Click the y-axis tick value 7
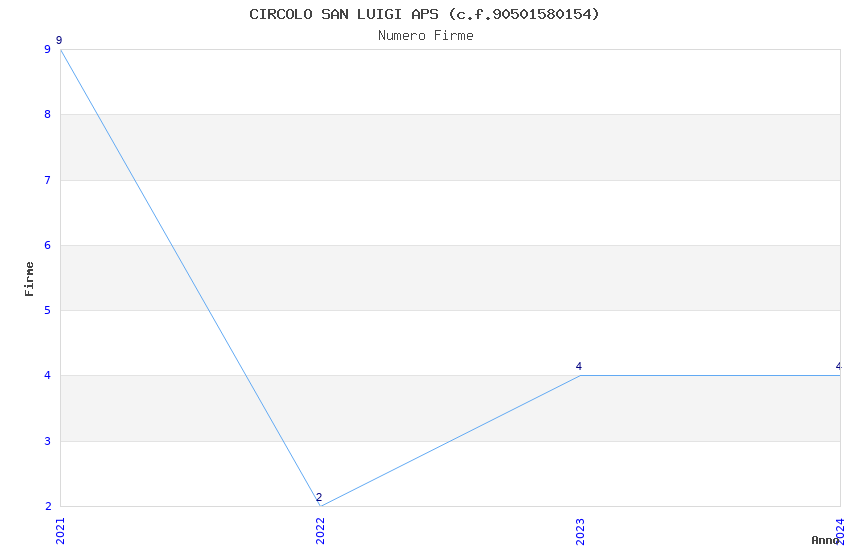Viewport: 850px width, 550px height. [48, 180]
